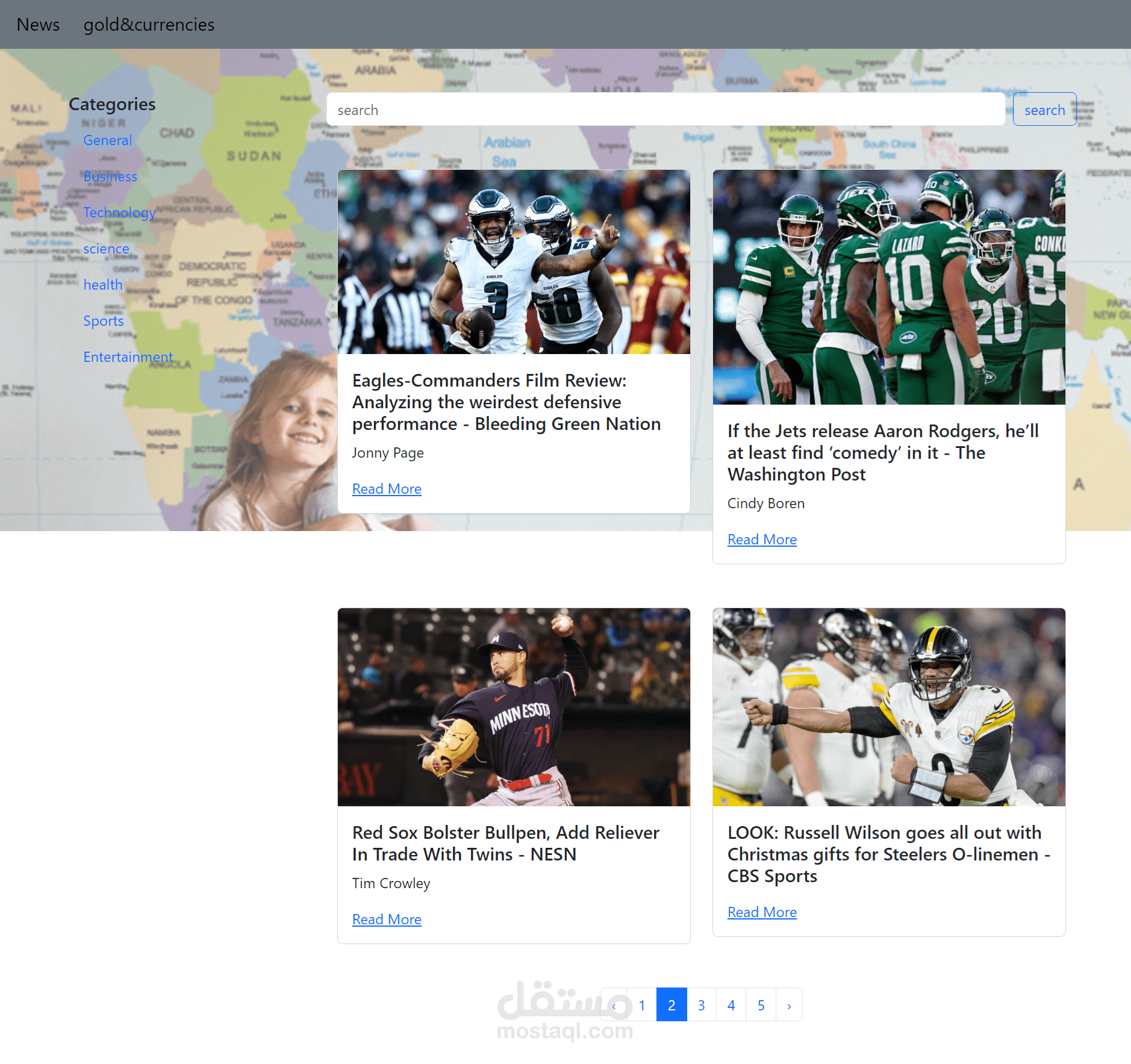Read More on Red Sox Bullpen article
1131x1064 pixels.
point(387,919)
